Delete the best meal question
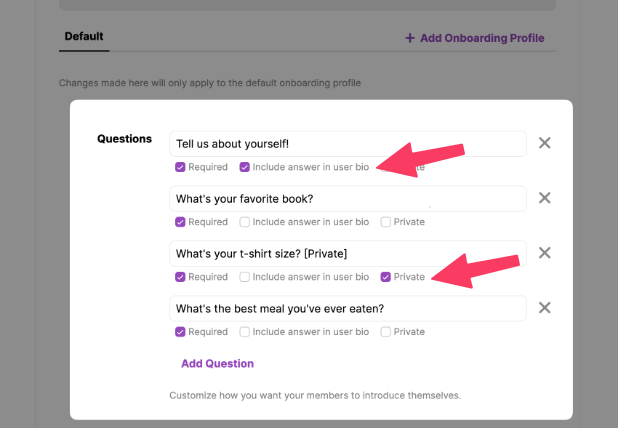Viewport: 618px width, 428px height. coord(544,308)
